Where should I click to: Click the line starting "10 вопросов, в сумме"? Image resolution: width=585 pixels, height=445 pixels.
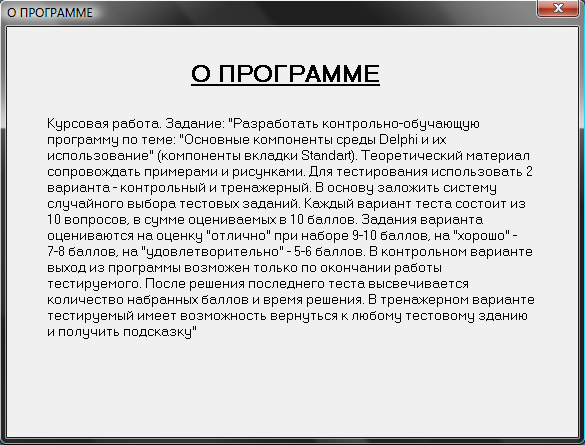tap(265, 219)
